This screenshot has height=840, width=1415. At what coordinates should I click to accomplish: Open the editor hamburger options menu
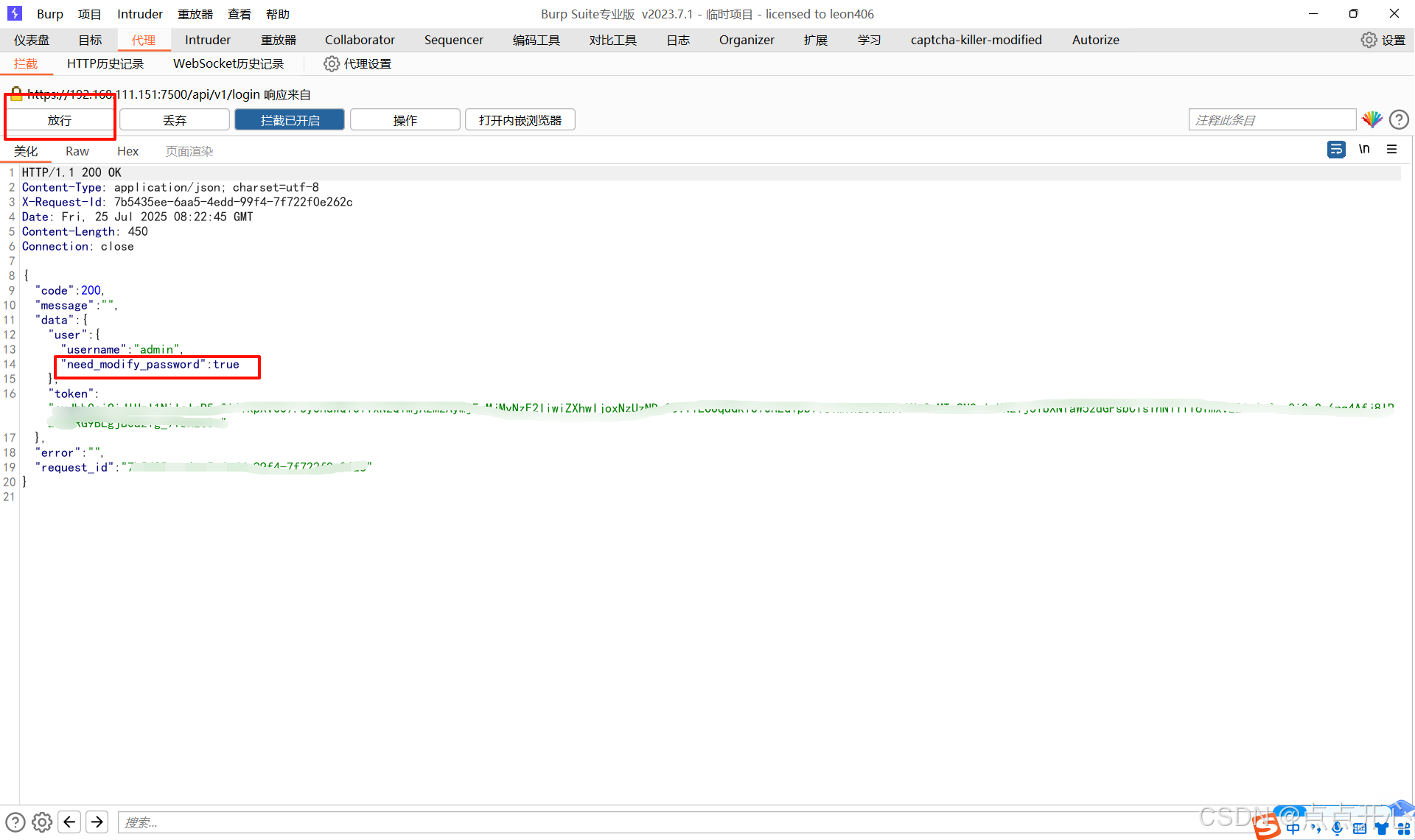tap(1391, 150)
